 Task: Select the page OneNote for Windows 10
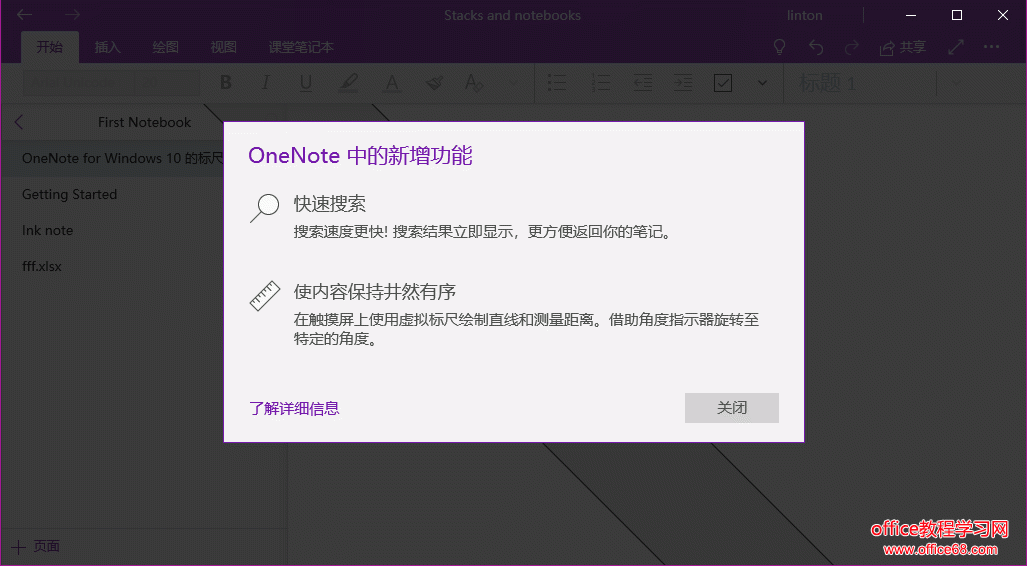click(113, 159)
